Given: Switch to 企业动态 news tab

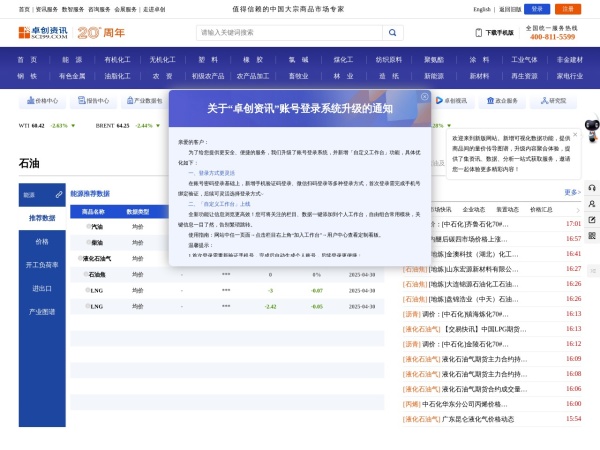Looking at the screenshot, I should 474,210.
